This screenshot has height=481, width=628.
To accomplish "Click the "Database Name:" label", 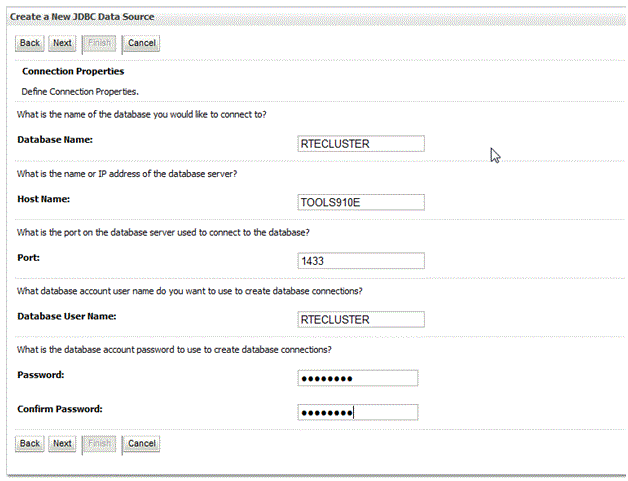I will [55, 140].
